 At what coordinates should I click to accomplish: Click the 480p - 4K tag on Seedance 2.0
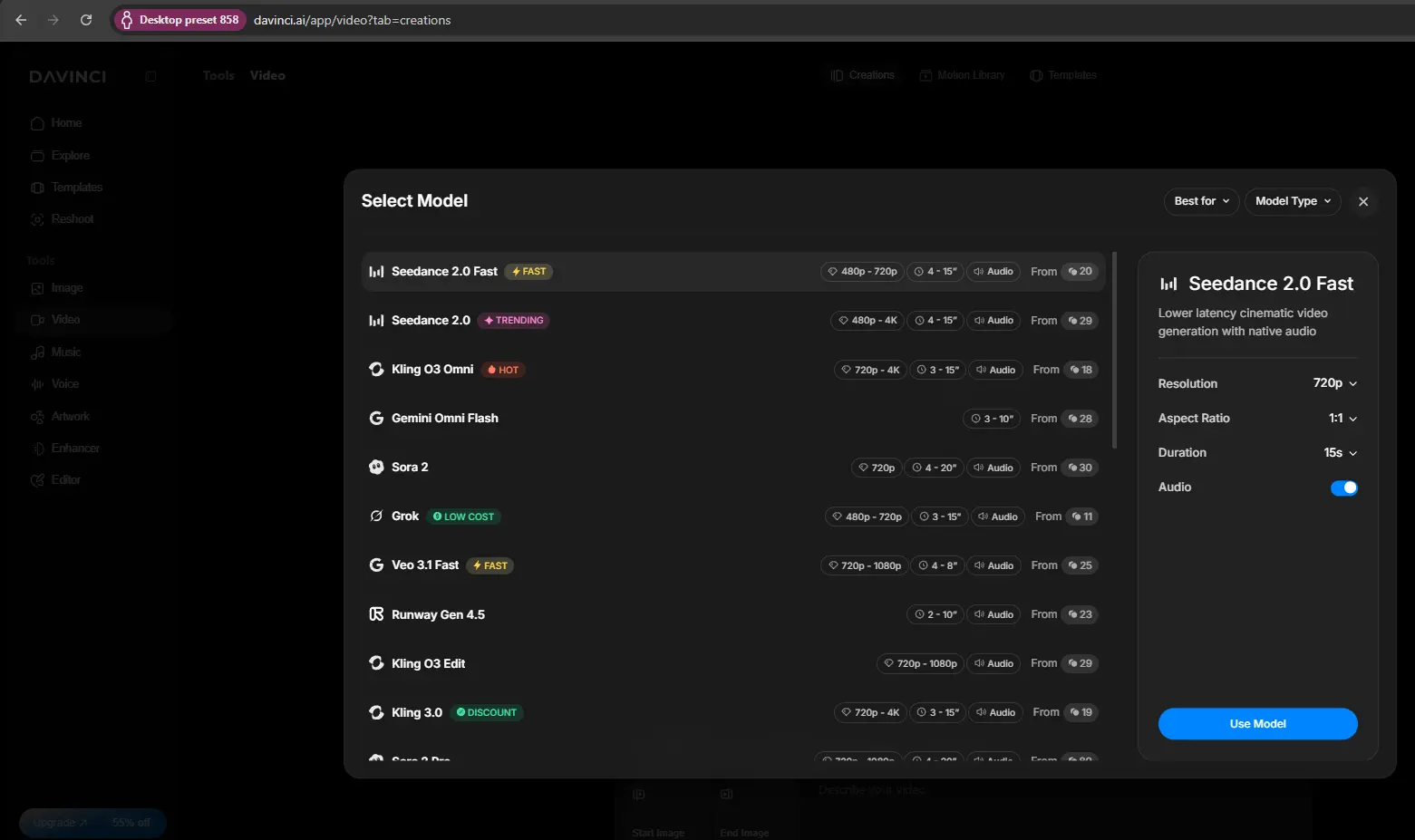point(867,321)
